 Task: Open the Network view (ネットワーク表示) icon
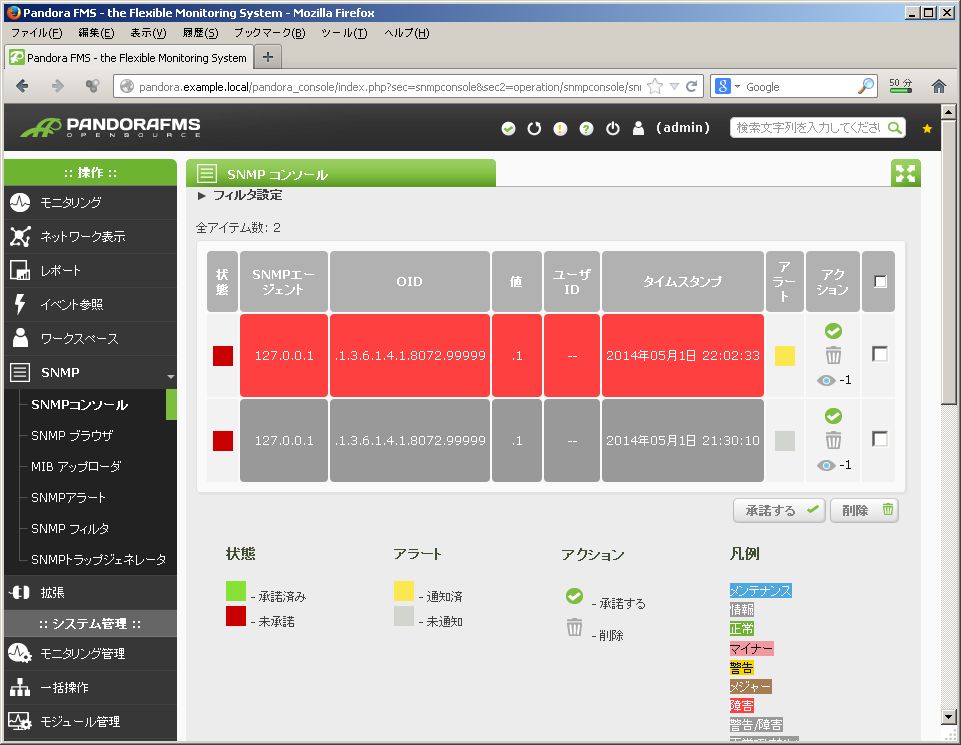[20, 236]
